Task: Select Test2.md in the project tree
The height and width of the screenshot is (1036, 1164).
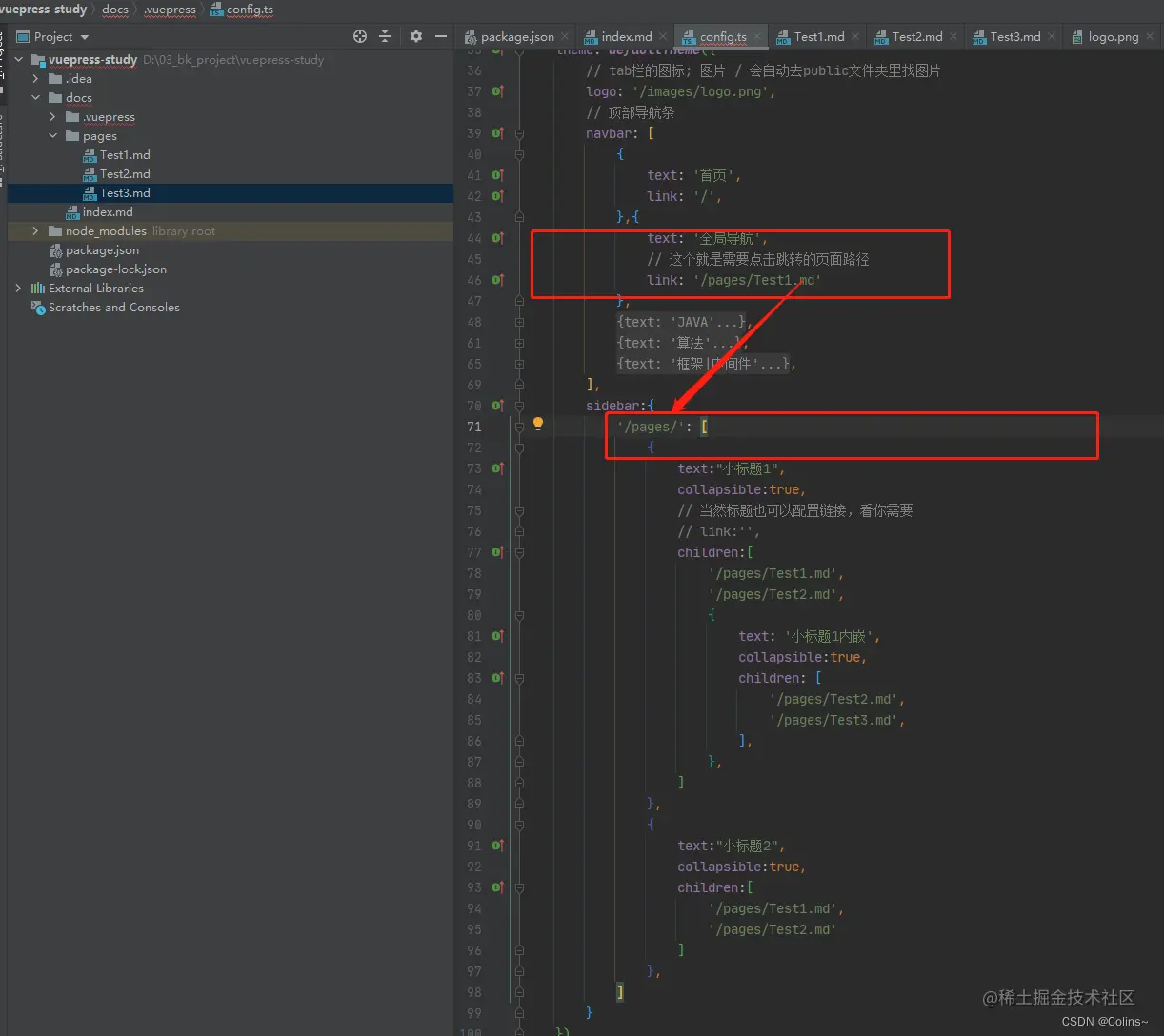Action: 125,173
